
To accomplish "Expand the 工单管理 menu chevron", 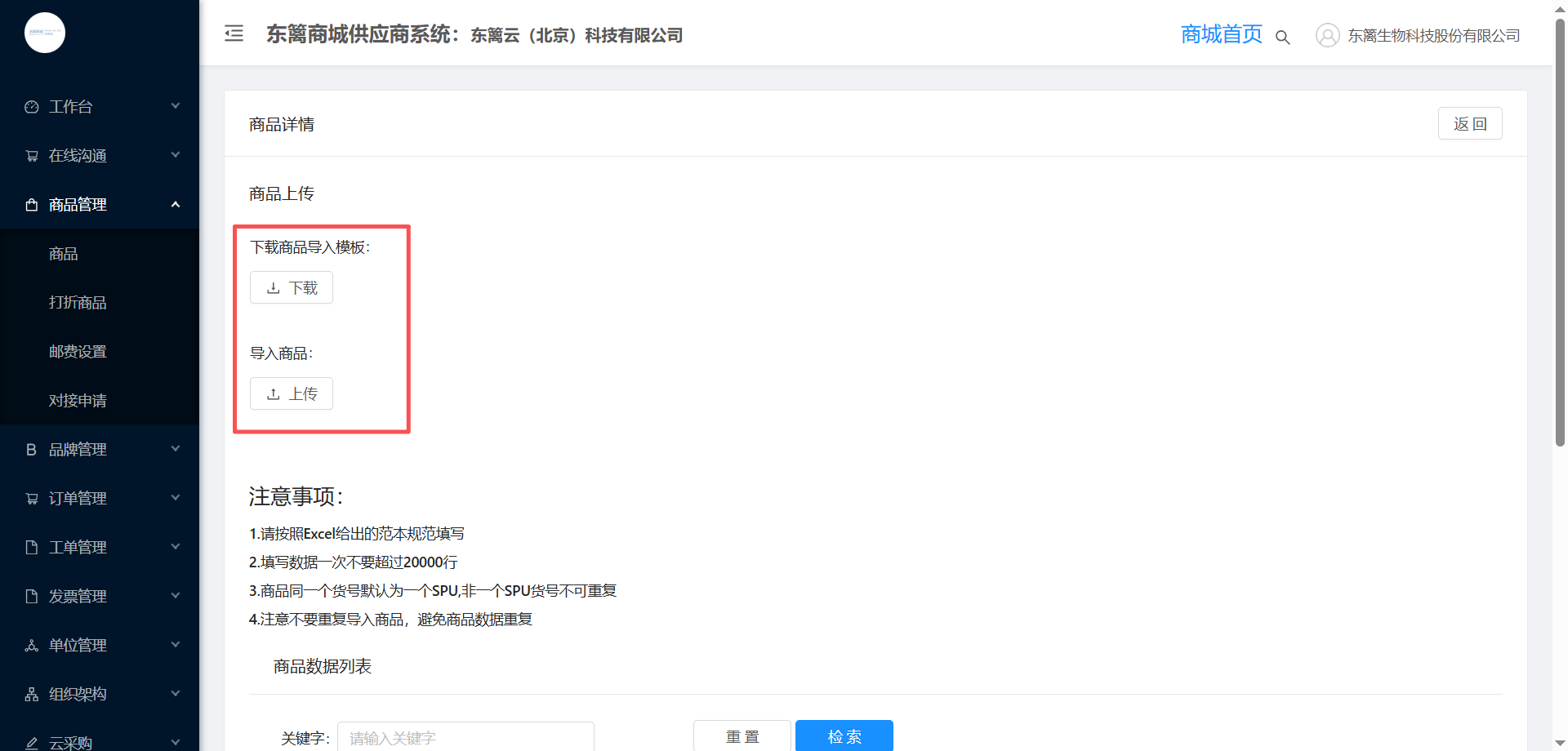I will click(176, 547).
